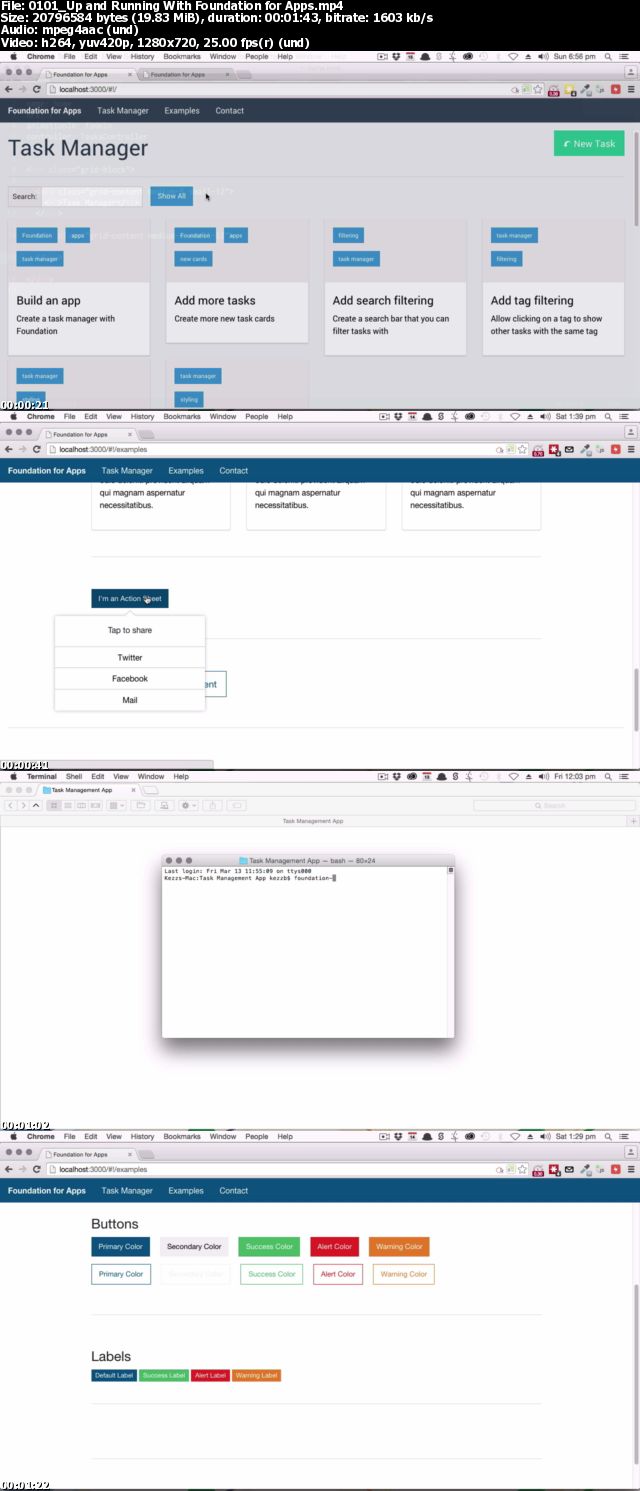Select the styling tag in the bottom row
This screenshot has height=1491, width=640.
(x=189, y=399)
